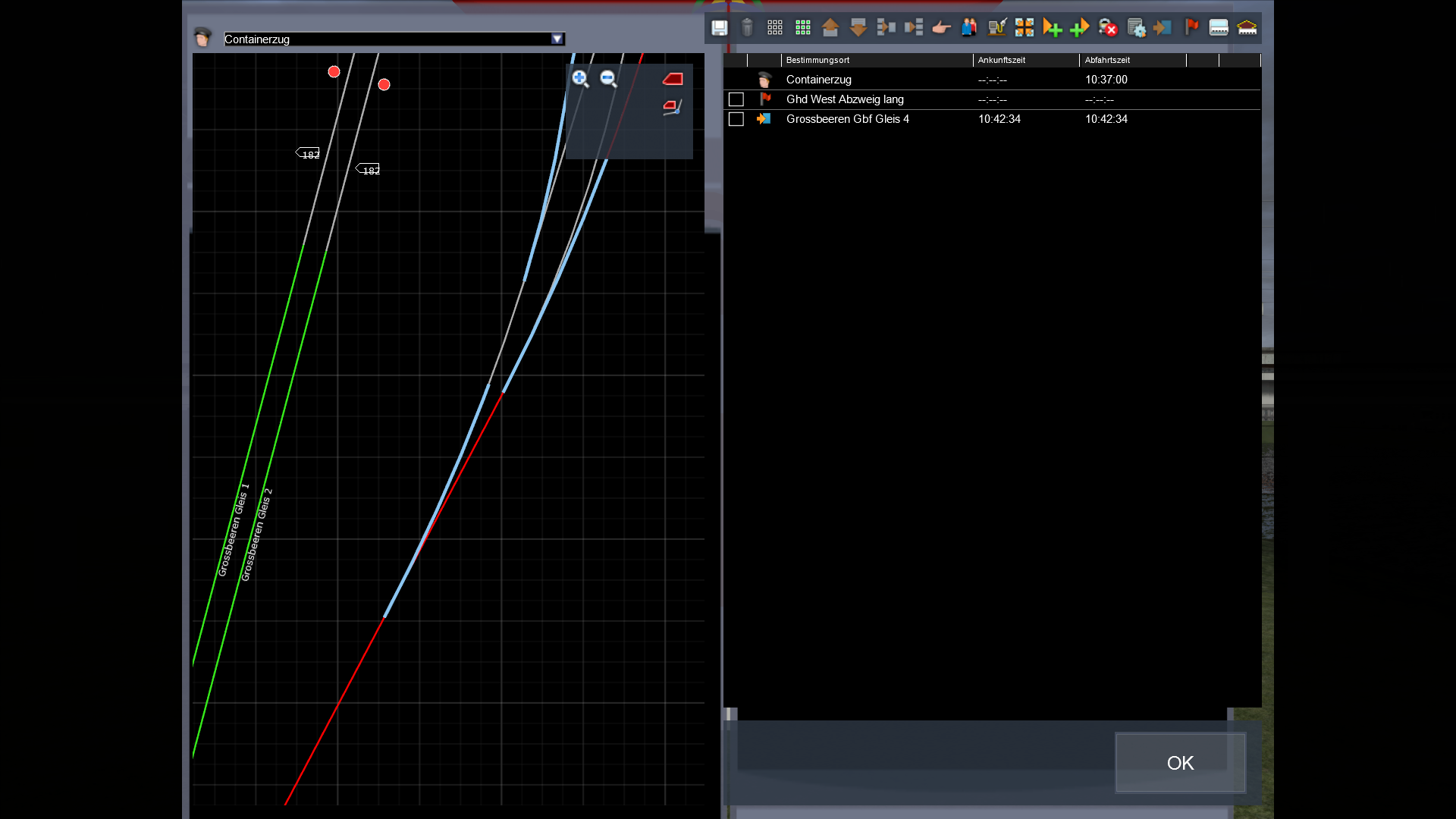Image resolution: width=1456 pixels, height=819 pixels.
Task: Open the Containerzug train dropdown
Action: (x=557, y=39)
